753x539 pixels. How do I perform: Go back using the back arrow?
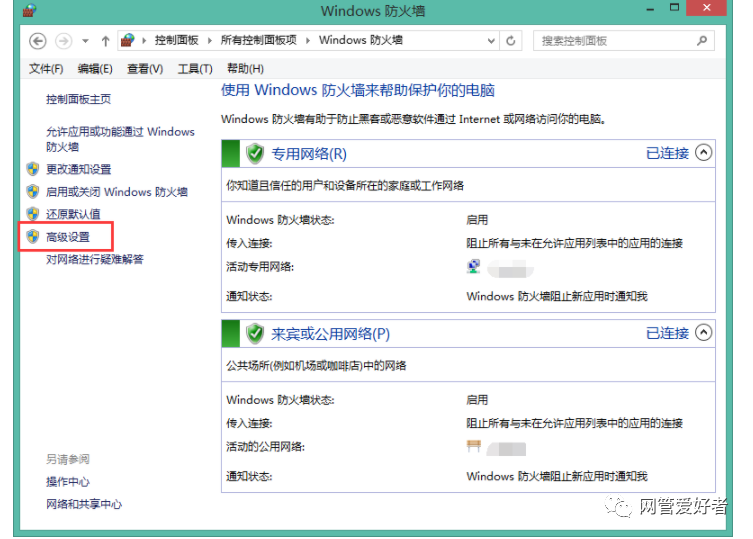pos(37,41)
